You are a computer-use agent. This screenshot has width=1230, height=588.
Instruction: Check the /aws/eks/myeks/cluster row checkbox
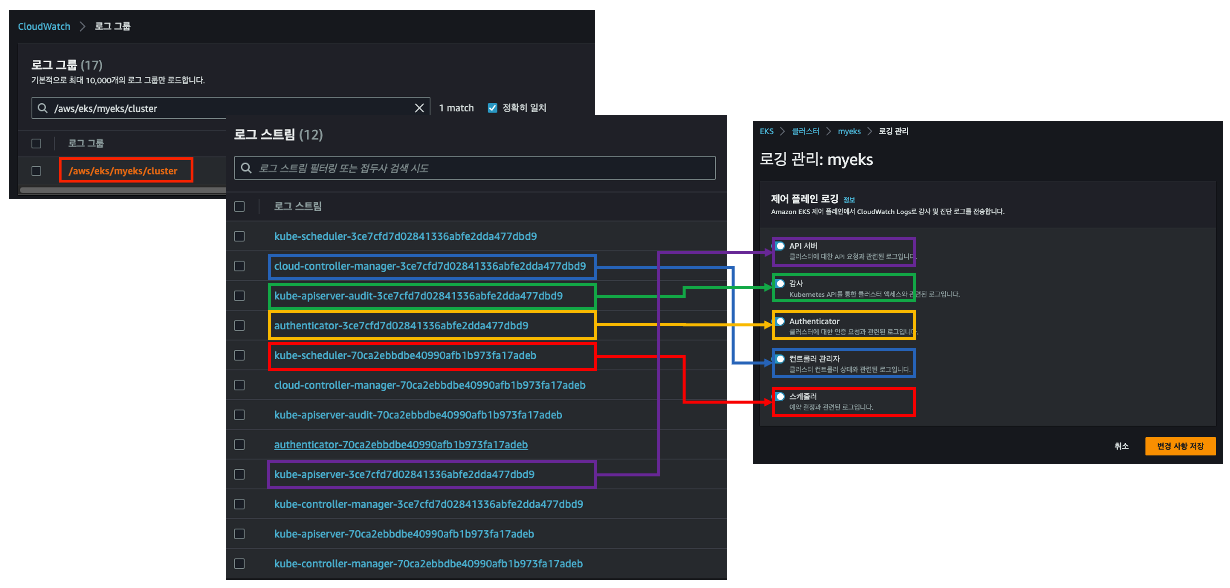[36, 171]
